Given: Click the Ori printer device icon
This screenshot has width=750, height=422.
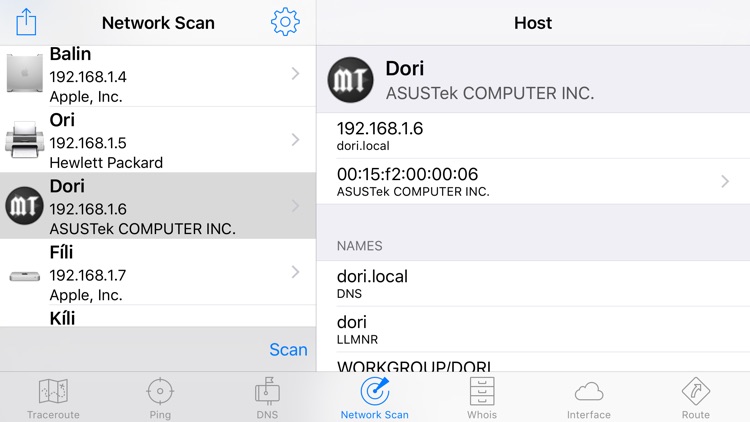Looking at the screenshot, I should point(22,139).
